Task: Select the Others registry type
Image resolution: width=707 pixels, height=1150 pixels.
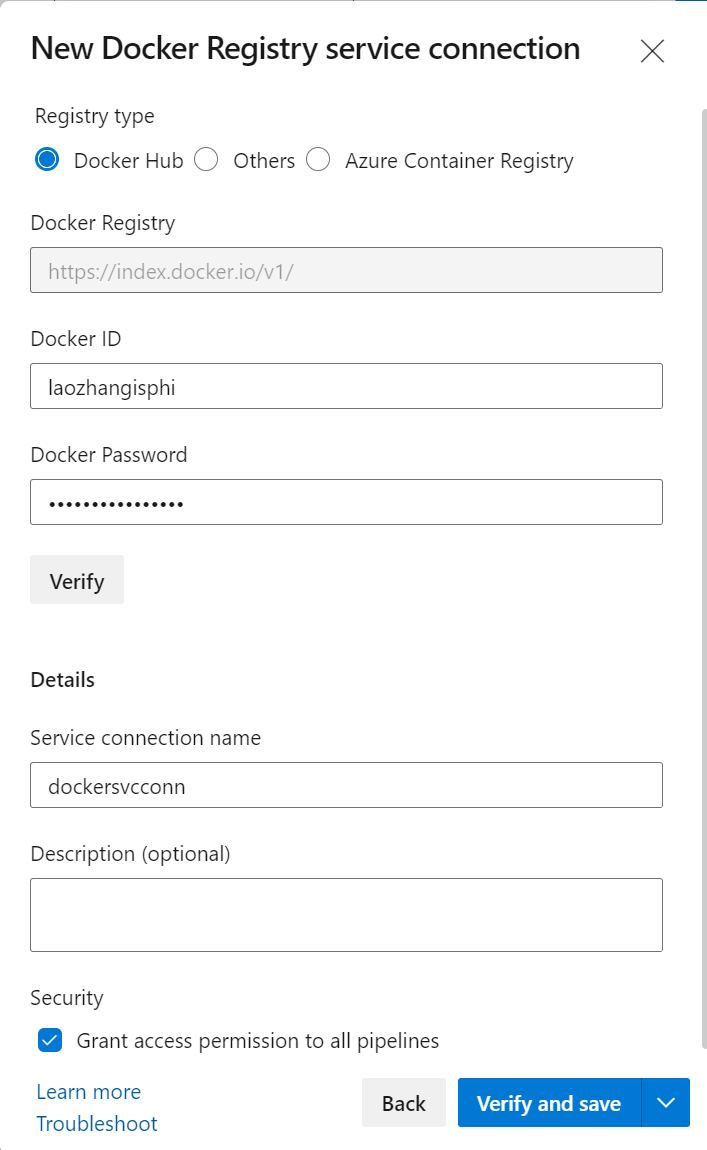Action: coord(206,160)
